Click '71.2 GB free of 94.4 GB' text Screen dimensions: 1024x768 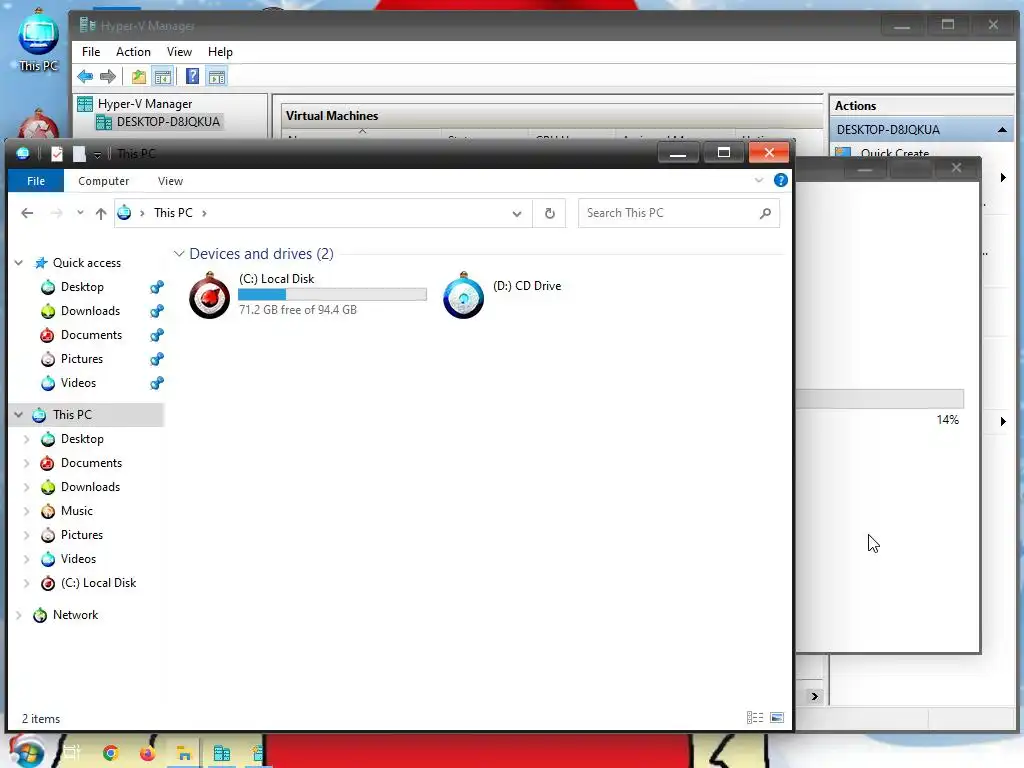(298, 310)
